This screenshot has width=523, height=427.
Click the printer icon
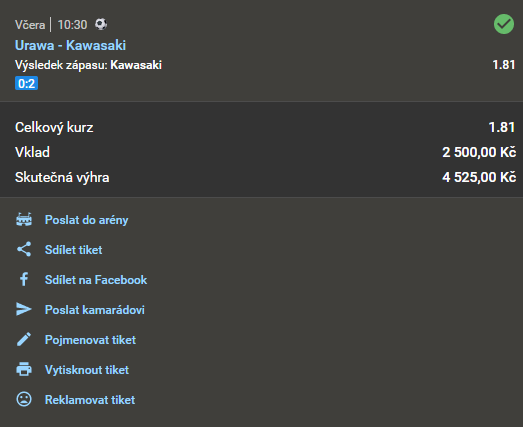24,369
